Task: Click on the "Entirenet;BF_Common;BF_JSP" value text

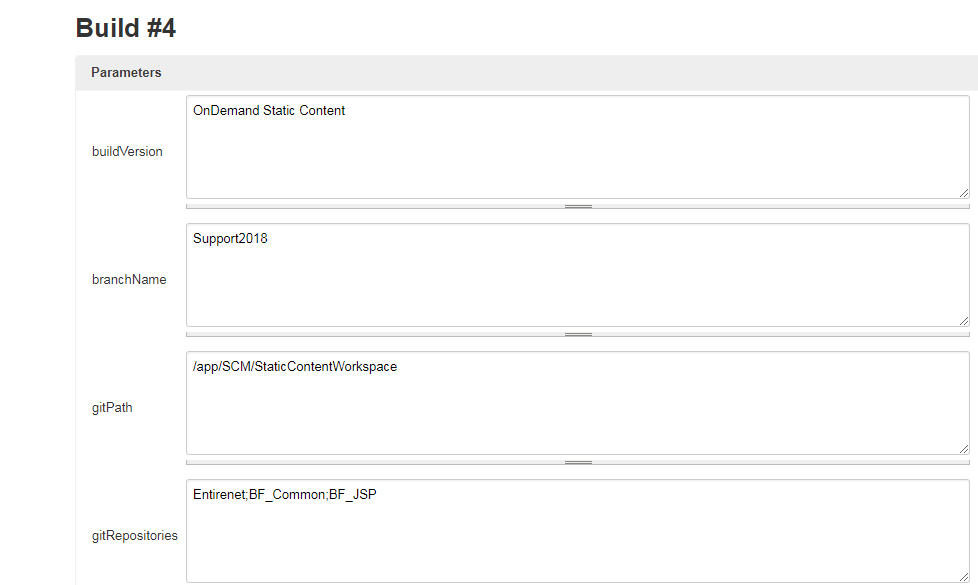Action: point(285,495)
